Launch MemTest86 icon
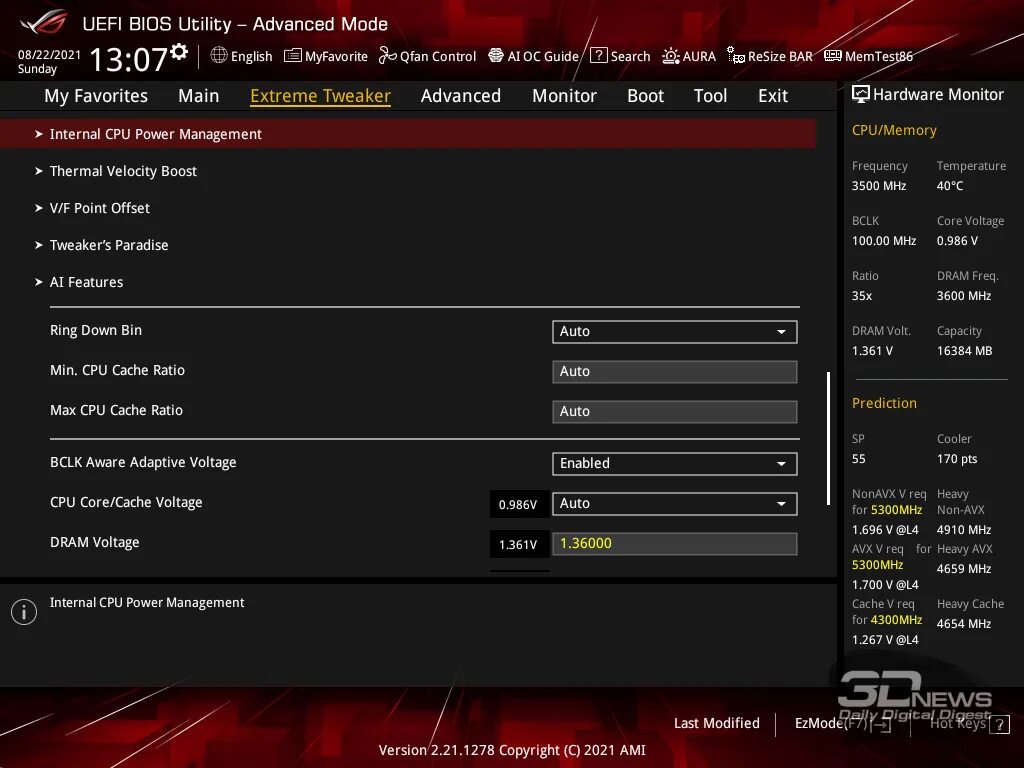Viewport: 1024px width, 768px height. 833,56
